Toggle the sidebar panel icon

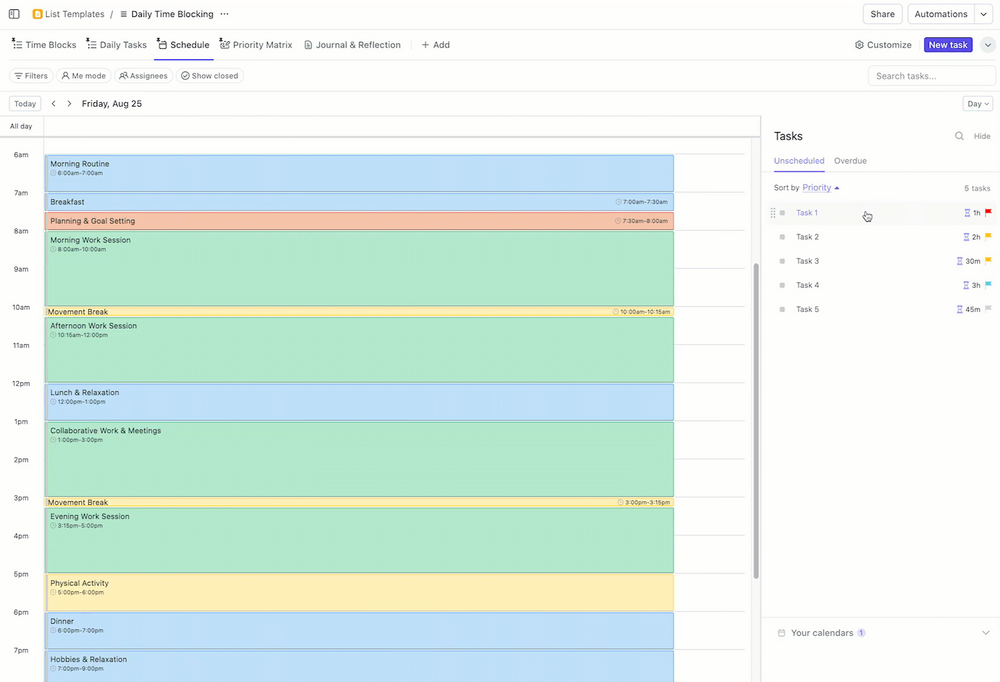pyautogui.click(x=14, y=14)
